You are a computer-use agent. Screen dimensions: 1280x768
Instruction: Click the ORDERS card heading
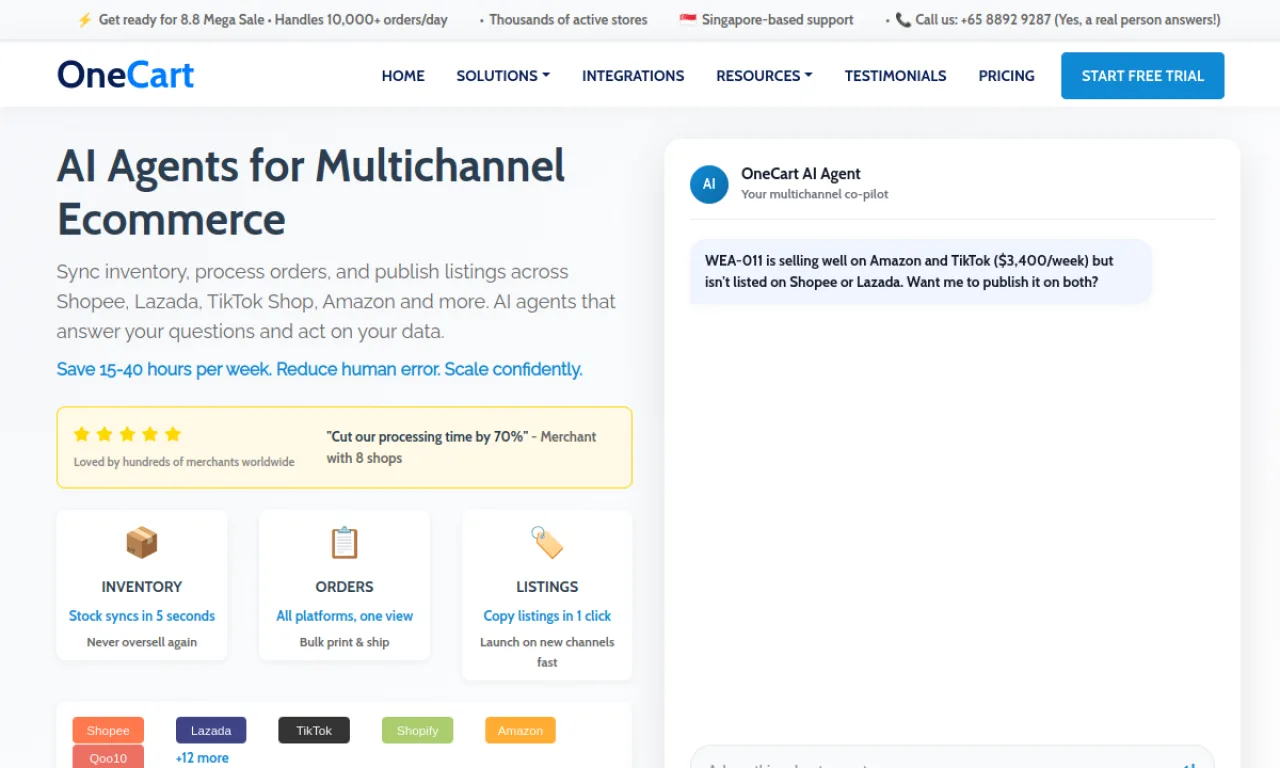click(344, 587)
